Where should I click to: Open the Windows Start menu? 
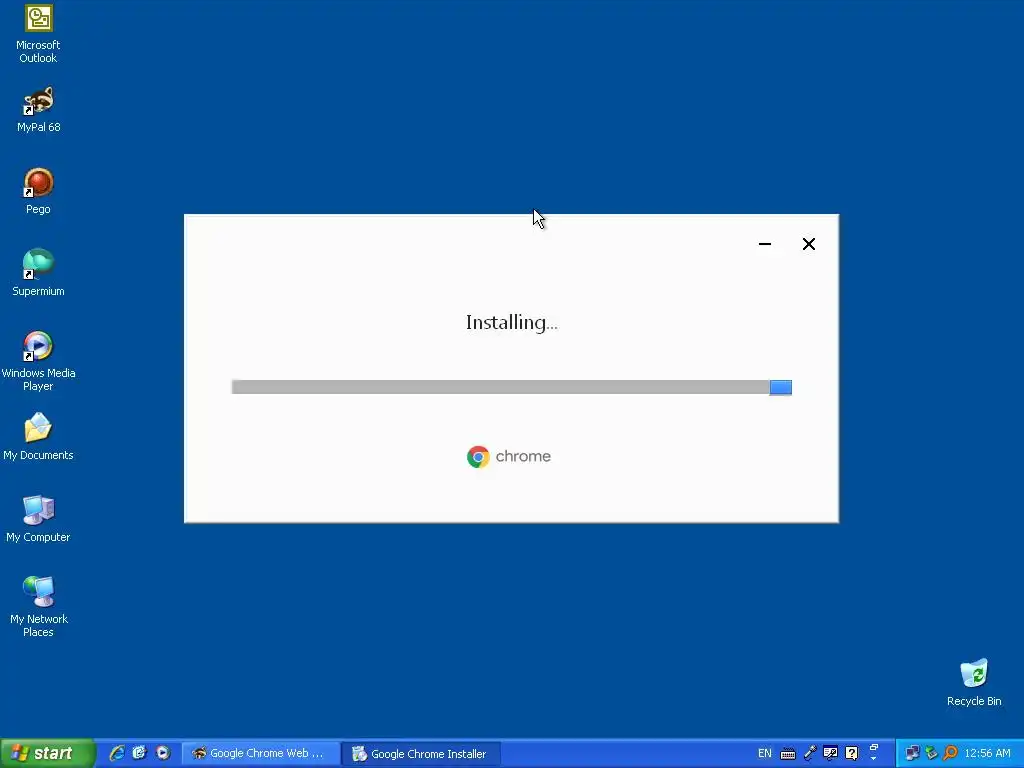pos(47,753)
